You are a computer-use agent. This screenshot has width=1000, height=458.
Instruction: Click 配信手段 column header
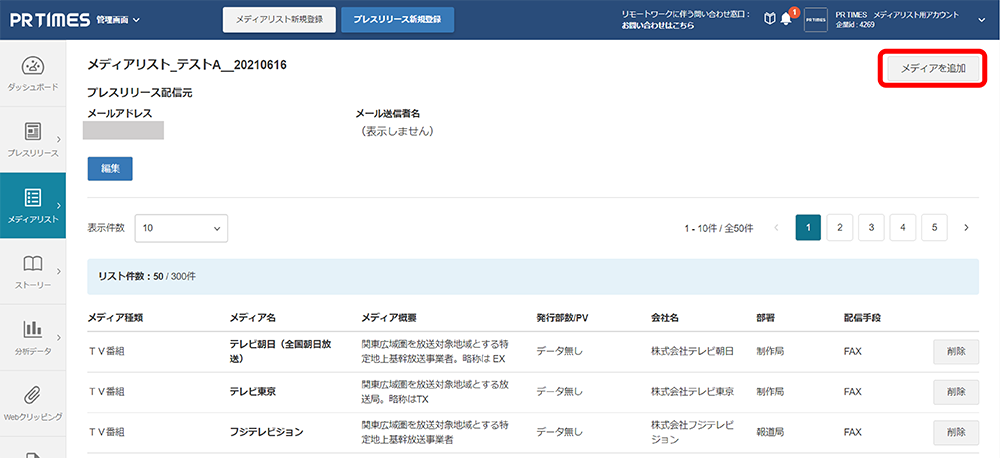coord(862,318)
